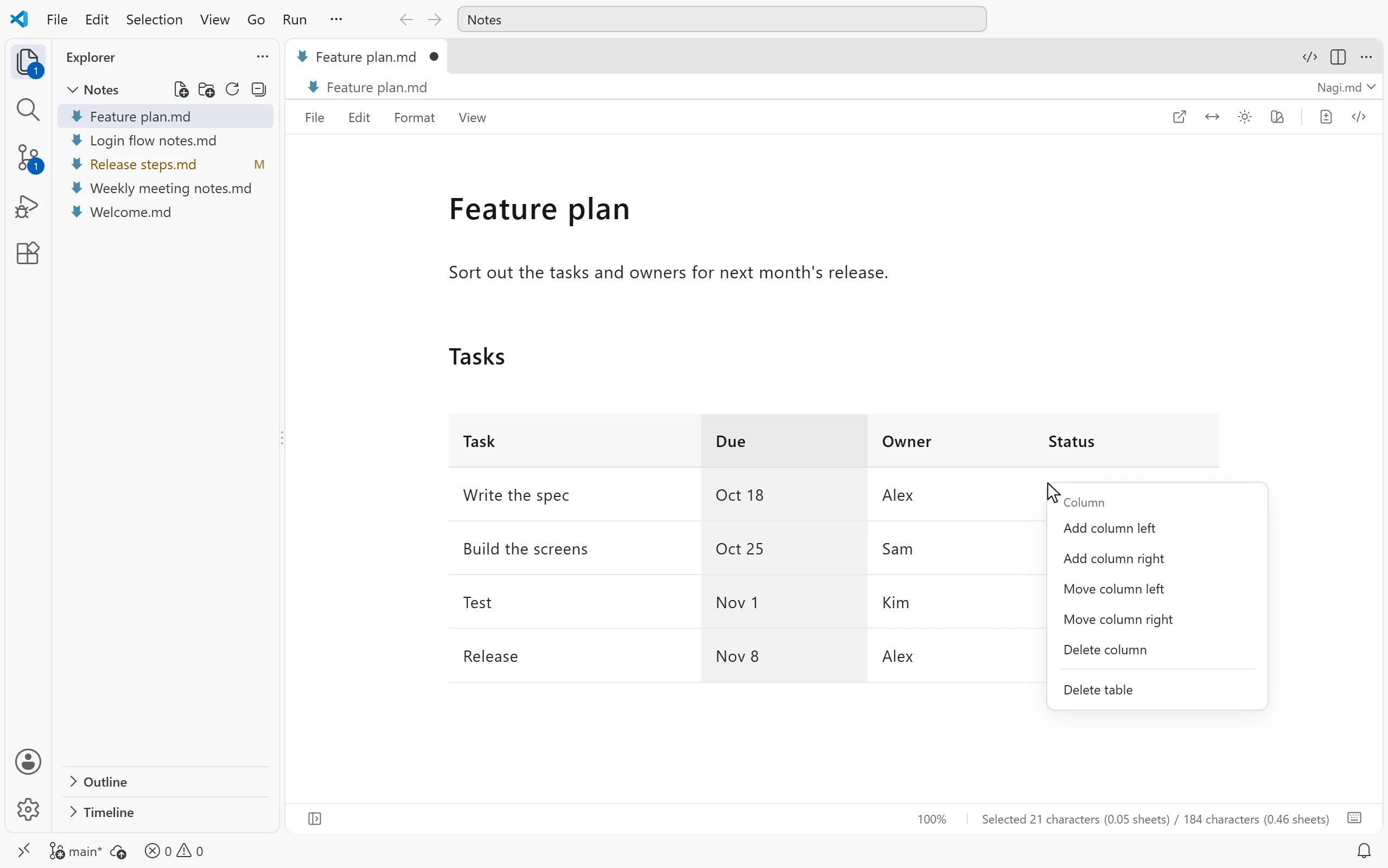Go forward using the navigation arrow
This screenshot has height=868, width=1388.
click(x=435, y=20)
